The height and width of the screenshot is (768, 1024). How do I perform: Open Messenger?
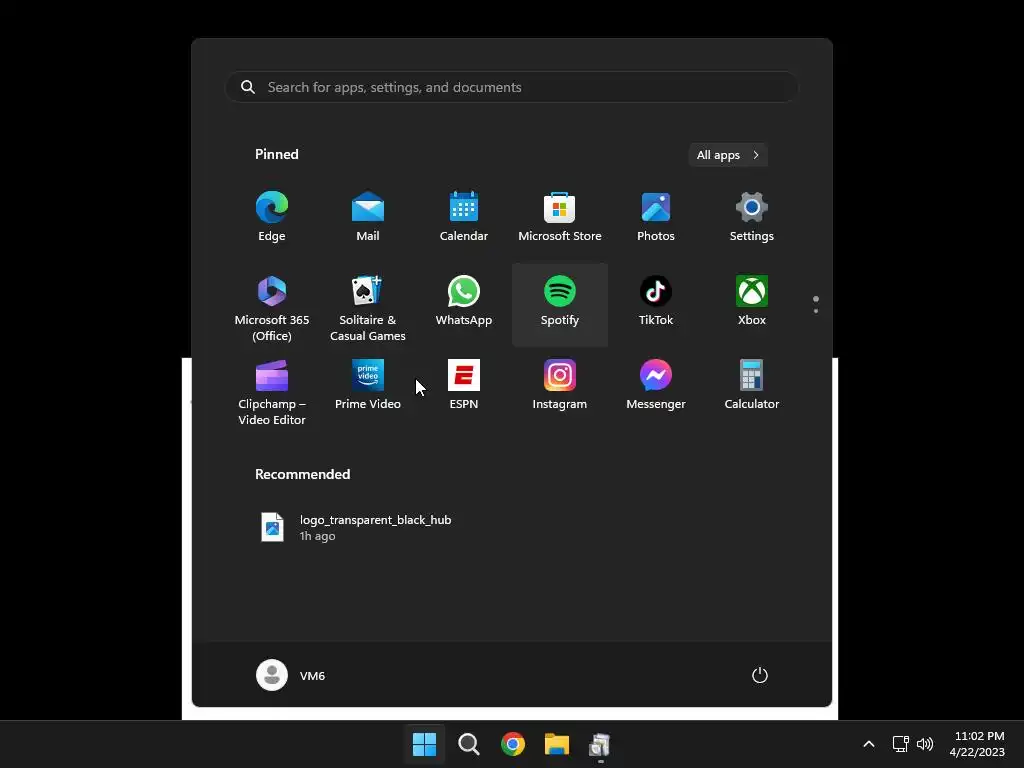[x=656, y=389]
